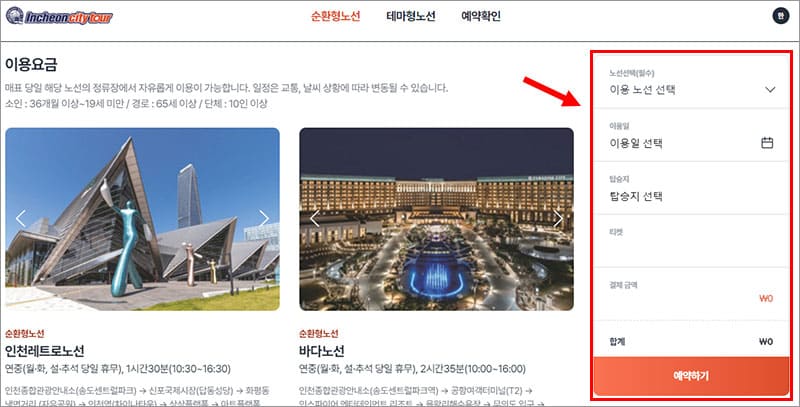Screen dimensions: 800x407
Task: Expand the 이용 노선 선택 chevron
Action: pyautogui.click(x=770, y=90)
